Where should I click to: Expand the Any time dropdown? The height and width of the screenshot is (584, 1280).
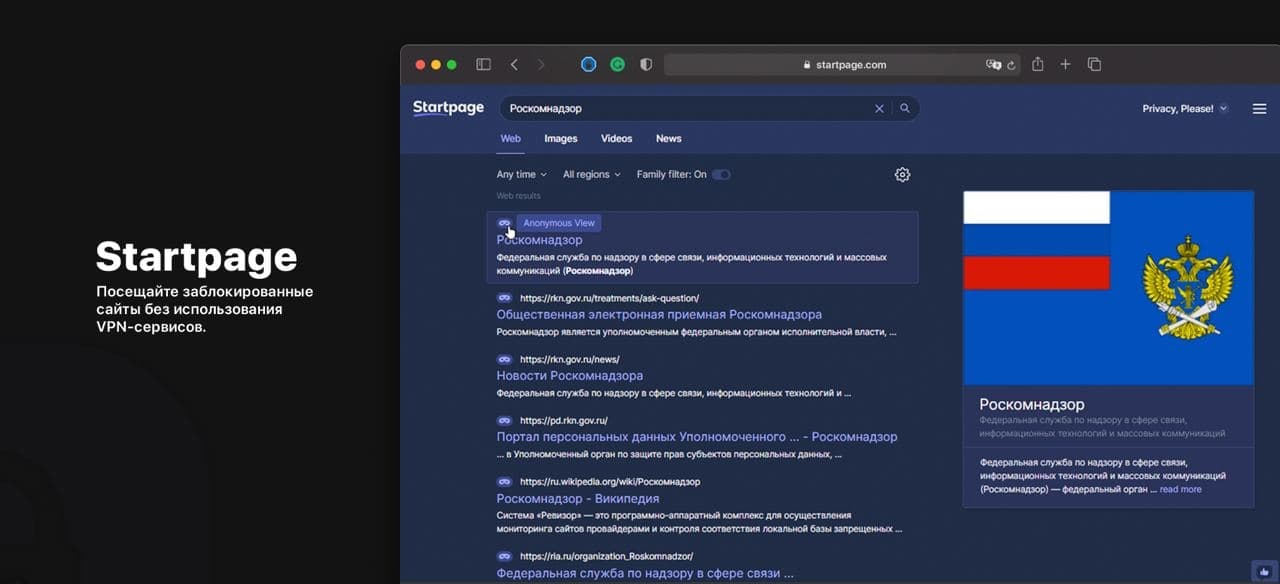coord(521,174)
